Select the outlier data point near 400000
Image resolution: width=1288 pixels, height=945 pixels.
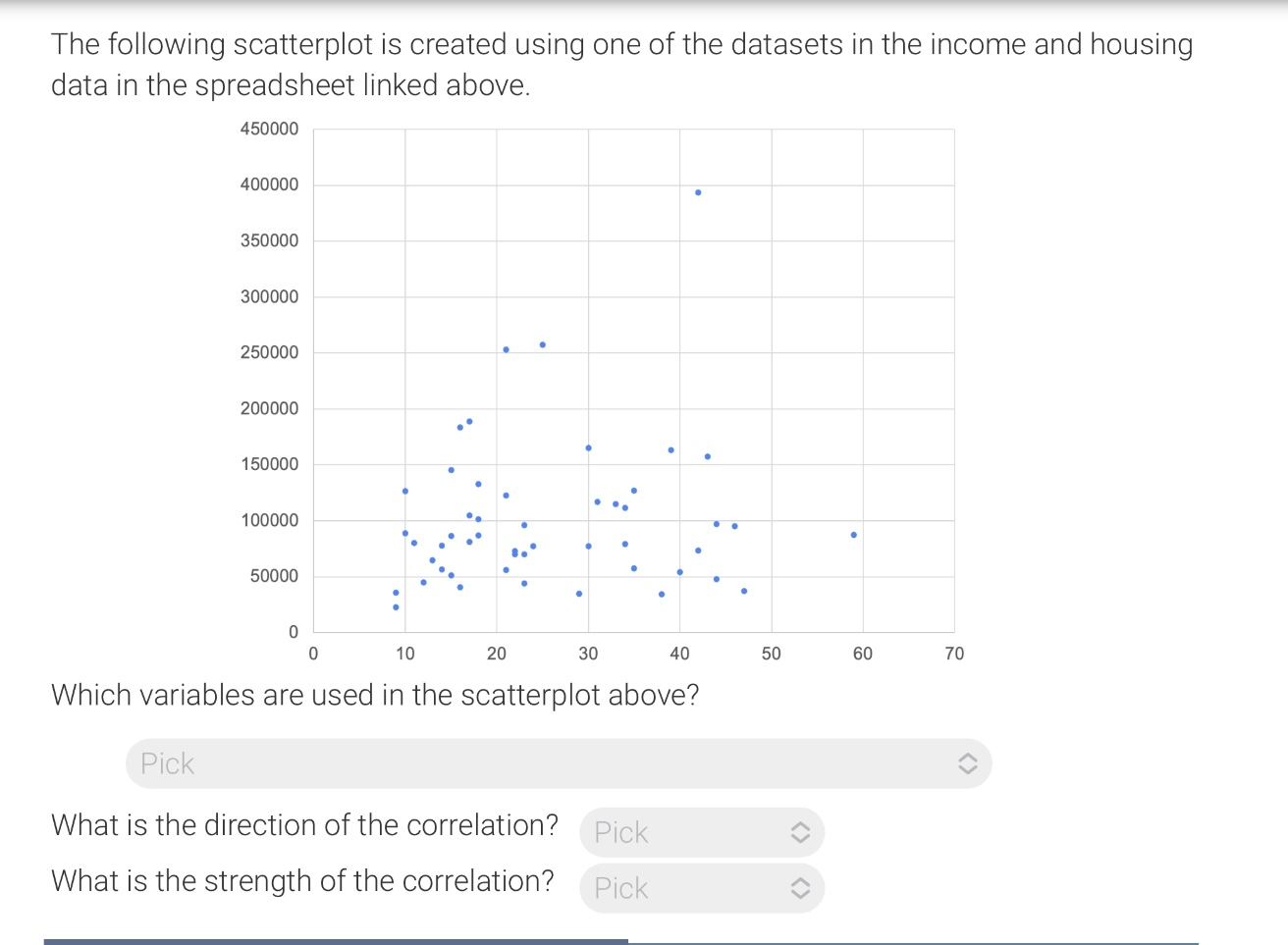[698, 192]
